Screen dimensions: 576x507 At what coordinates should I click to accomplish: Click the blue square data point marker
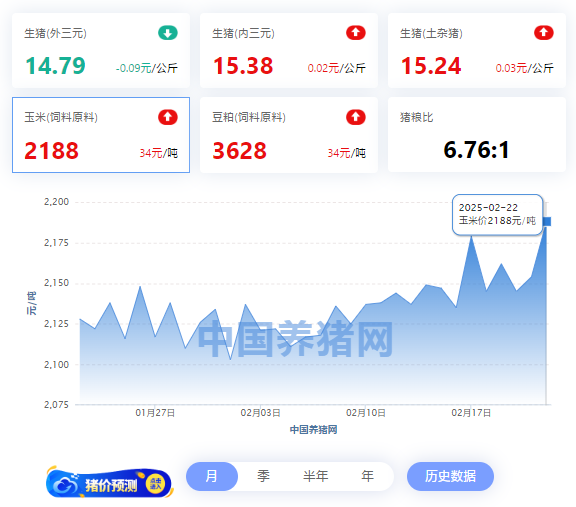547,221
